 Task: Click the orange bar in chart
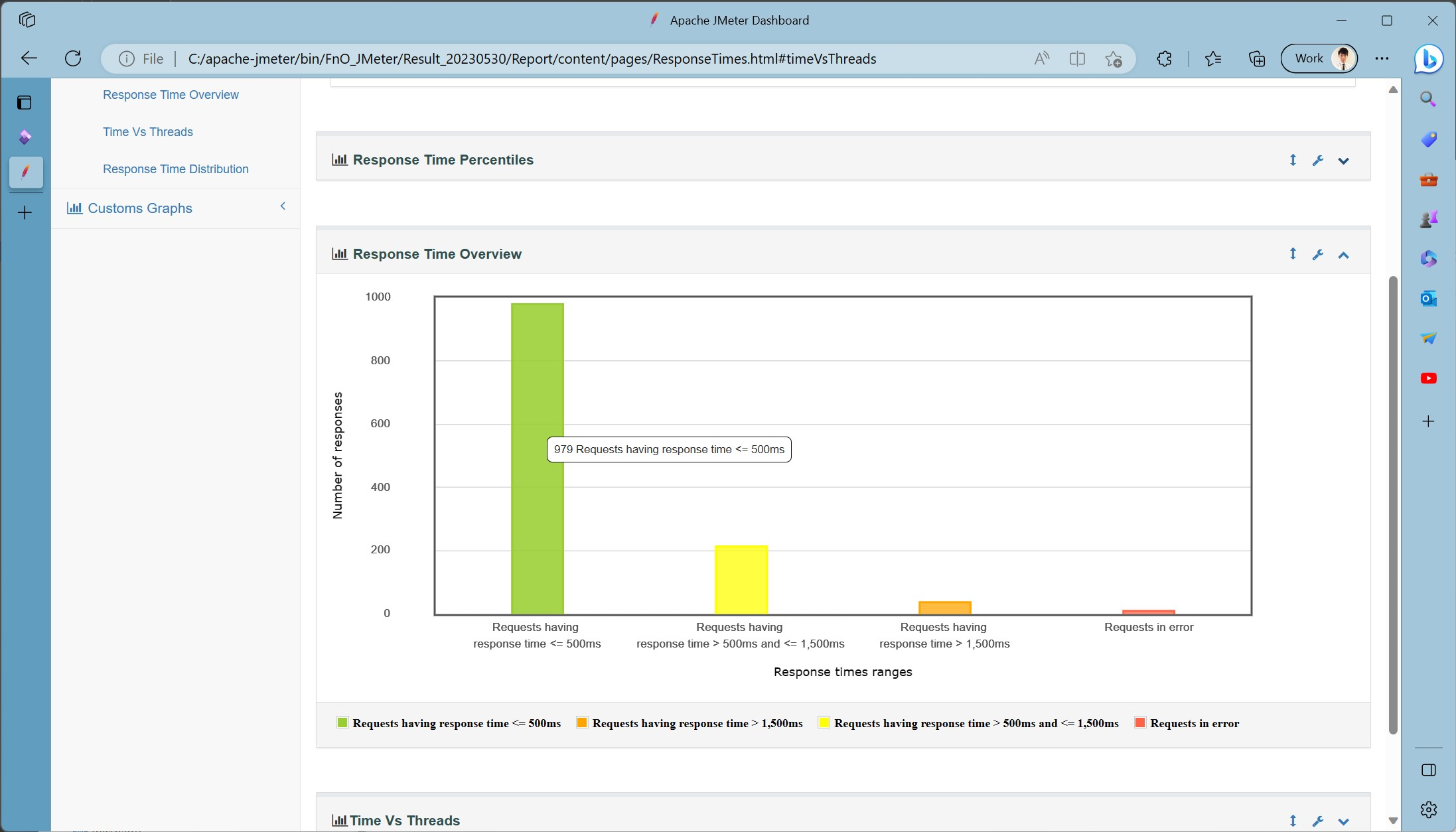(x=945, y=608)
